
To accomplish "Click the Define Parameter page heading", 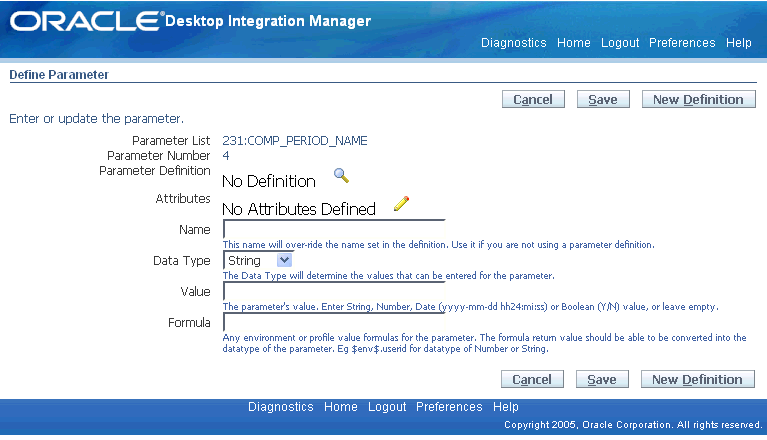I will pyautogui.click(x=59, y=75).
